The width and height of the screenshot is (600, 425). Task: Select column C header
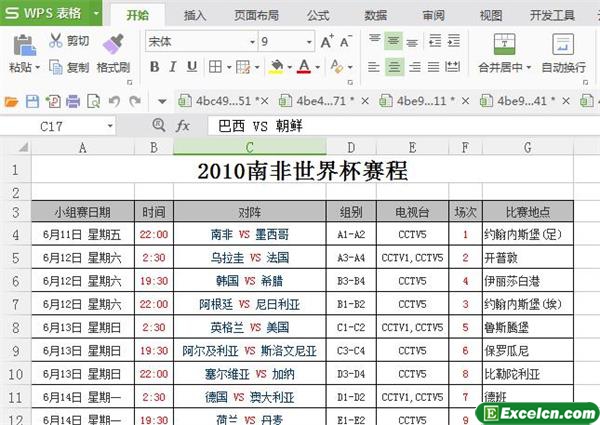coord(250,147)
